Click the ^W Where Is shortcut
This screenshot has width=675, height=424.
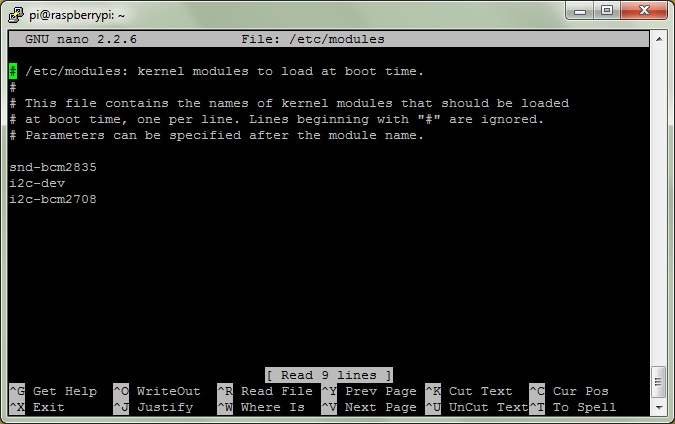261,407
